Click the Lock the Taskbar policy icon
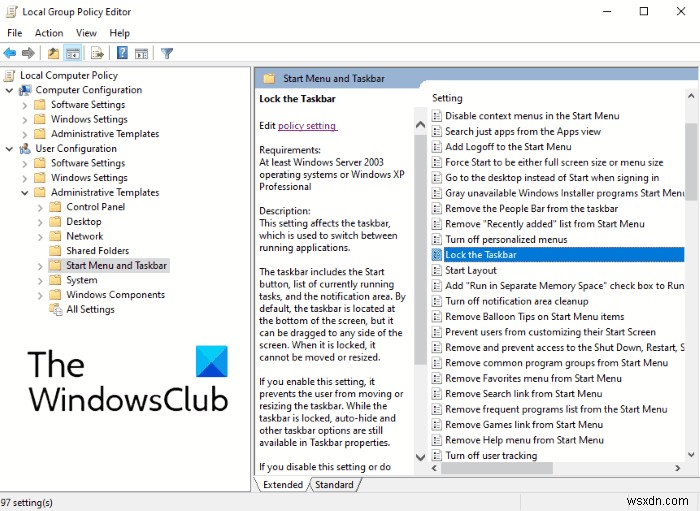The image size is (700, 511). [x=437, y=255]
